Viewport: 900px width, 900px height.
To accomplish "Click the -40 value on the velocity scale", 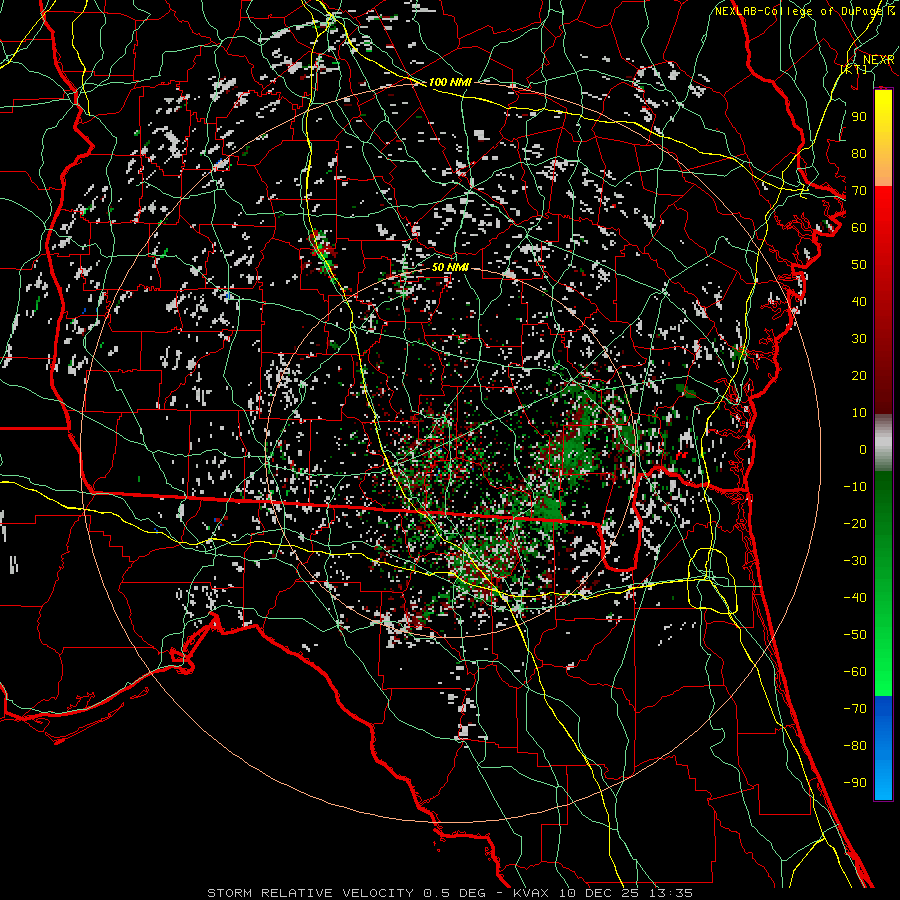I will click(x=855, y=598).
